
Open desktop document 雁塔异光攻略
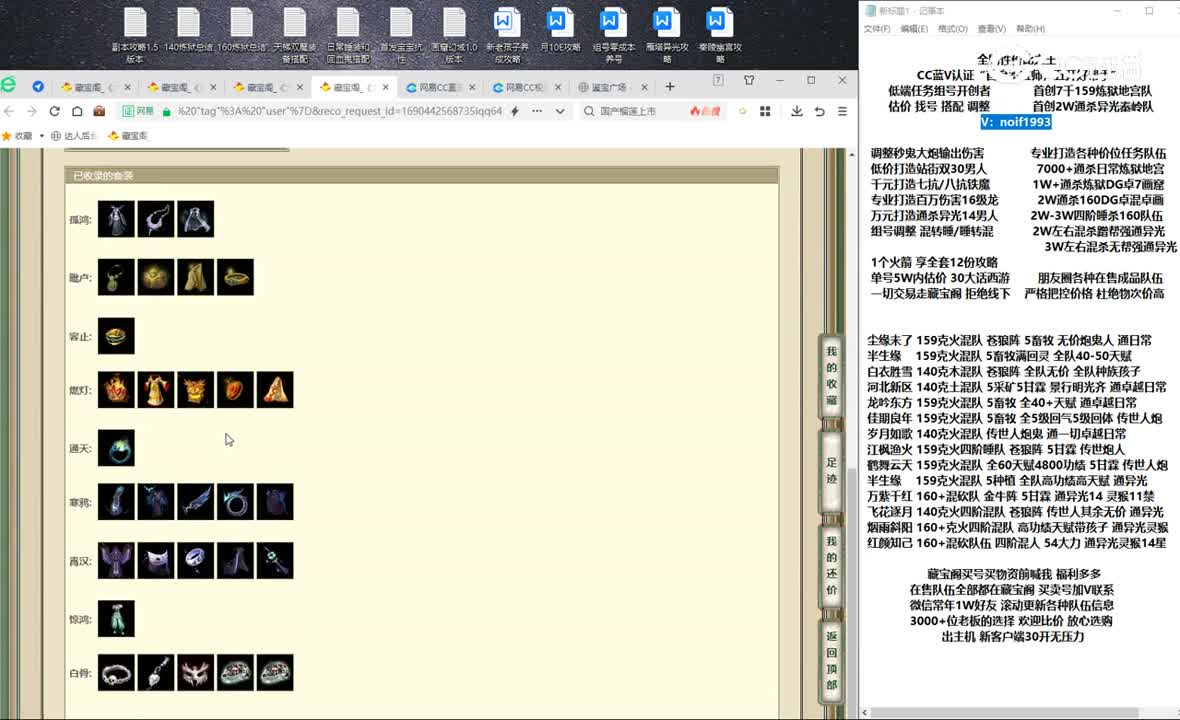[x=666, y=35]
